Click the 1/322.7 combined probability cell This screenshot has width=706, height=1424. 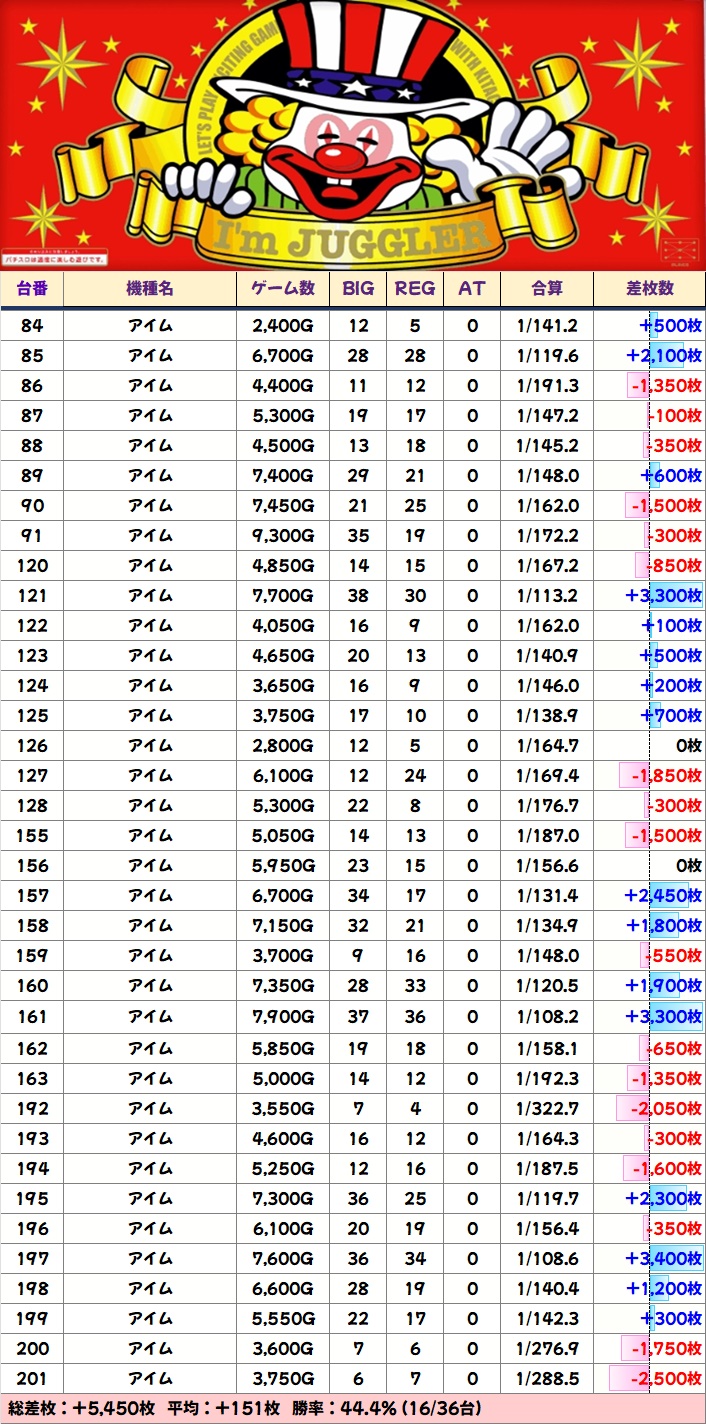[x=546, y=1108]
